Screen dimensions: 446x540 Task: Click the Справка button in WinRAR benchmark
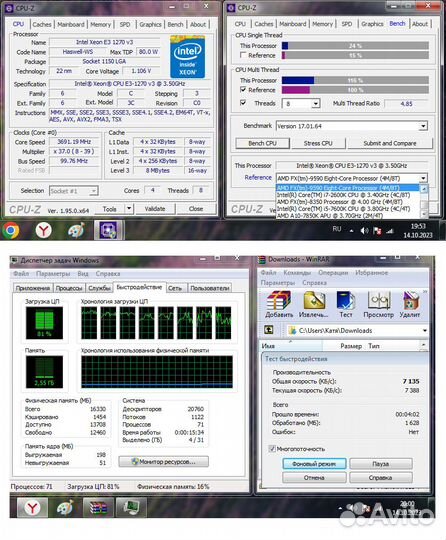pos(381,478)
